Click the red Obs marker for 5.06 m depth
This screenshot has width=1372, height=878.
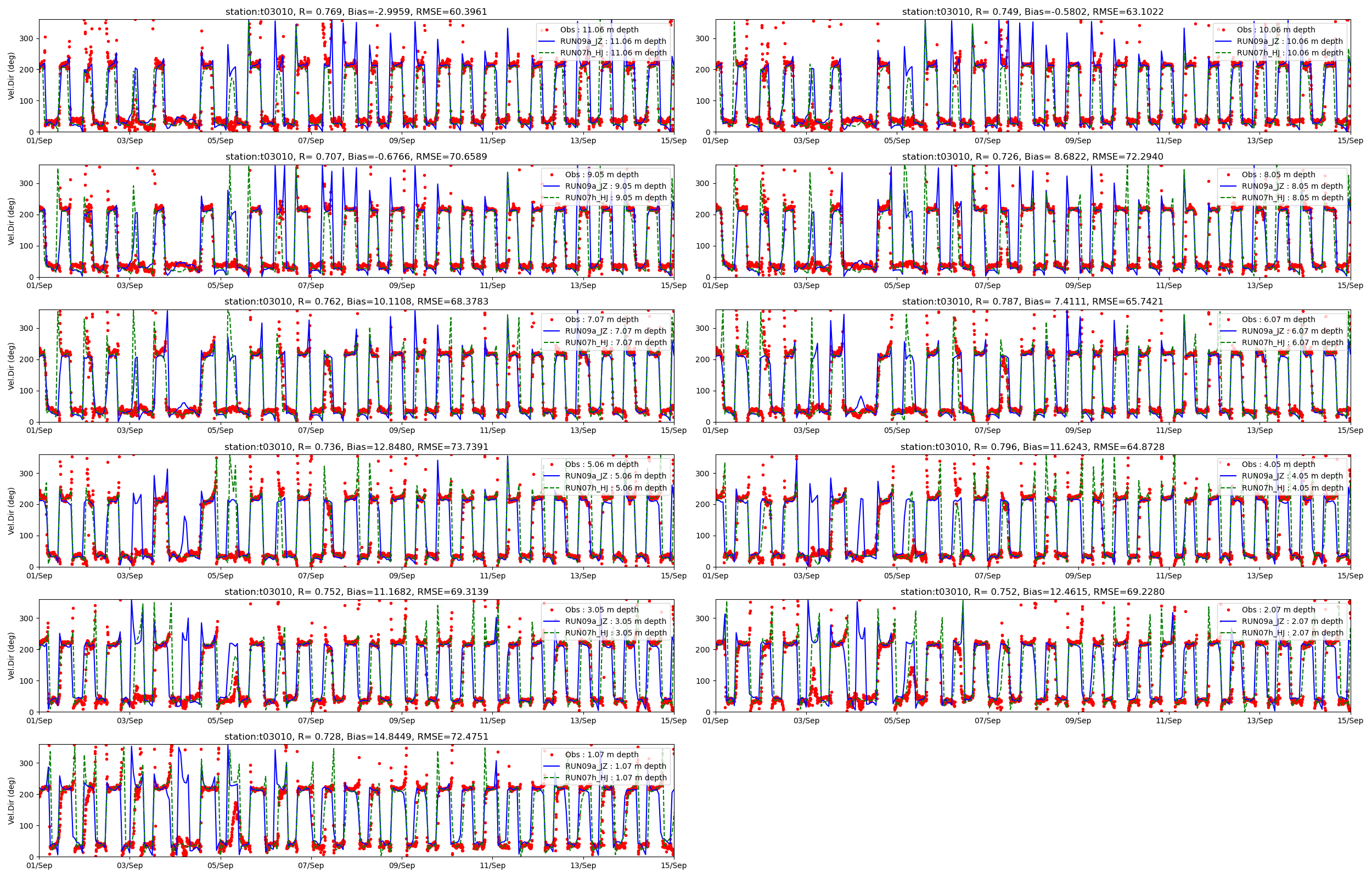[x=552, y=464]
